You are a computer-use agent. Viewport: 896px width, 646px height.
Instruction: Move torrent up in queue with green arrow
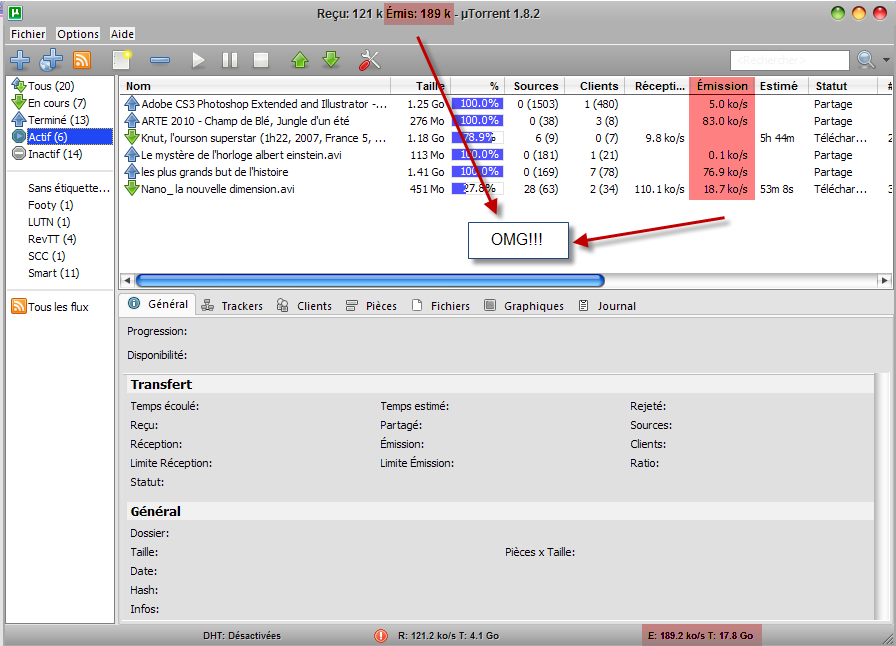click(299, 60)
